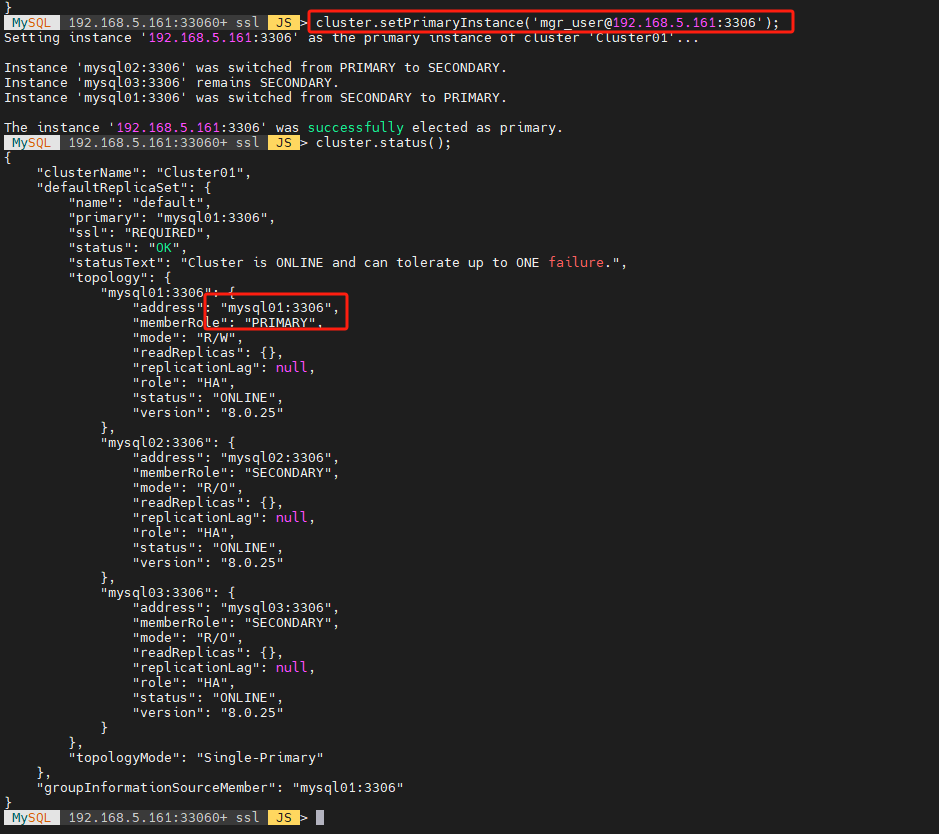Click "memberRole": "SECONDARY" under mysql03
This screenshot has width=939, height=834.
[236, 623]
